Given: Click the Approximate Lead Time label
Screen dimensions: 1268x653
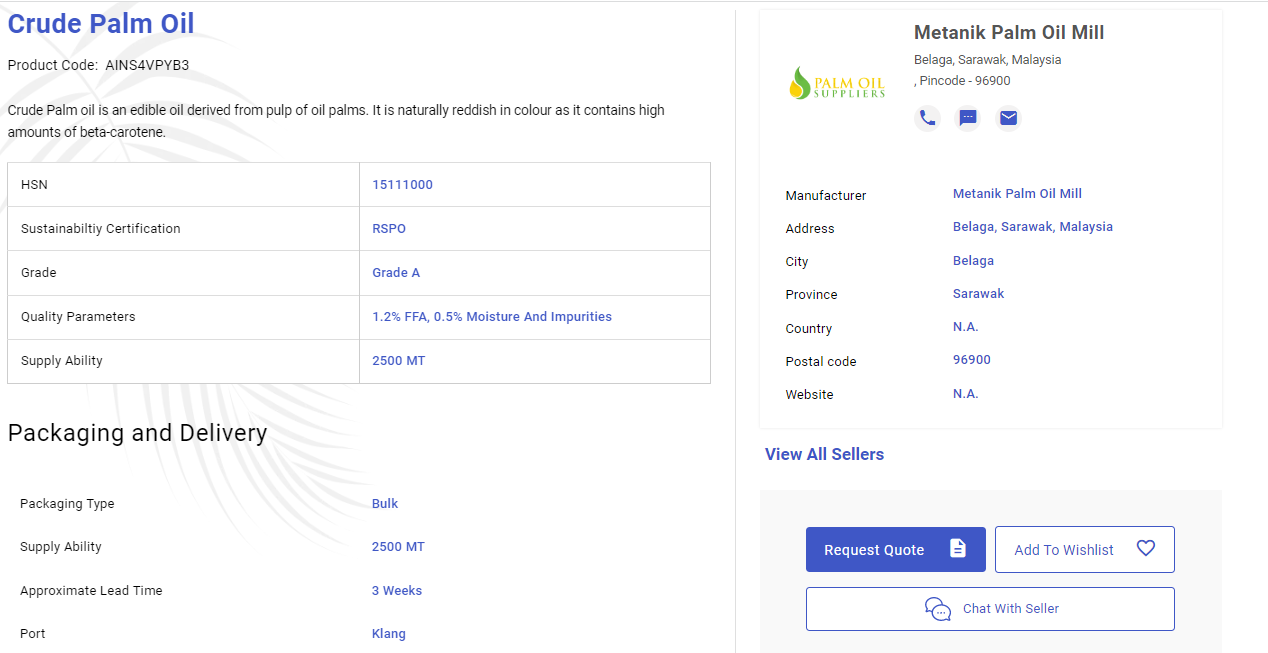Looking at the screenshot, I should 91,591.
